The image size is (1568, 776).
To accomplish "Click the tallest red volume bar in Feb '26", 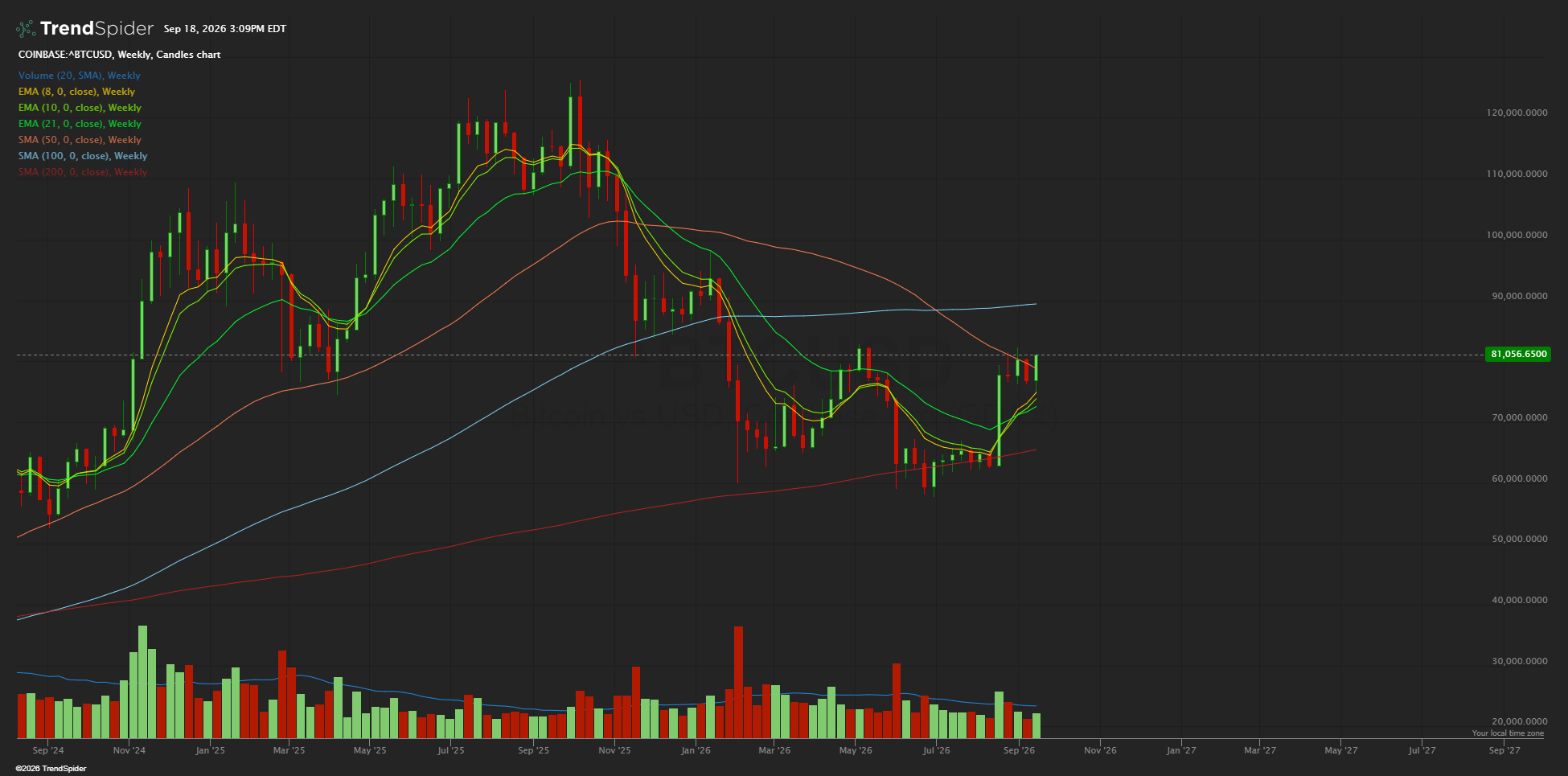I will [738, 682].
